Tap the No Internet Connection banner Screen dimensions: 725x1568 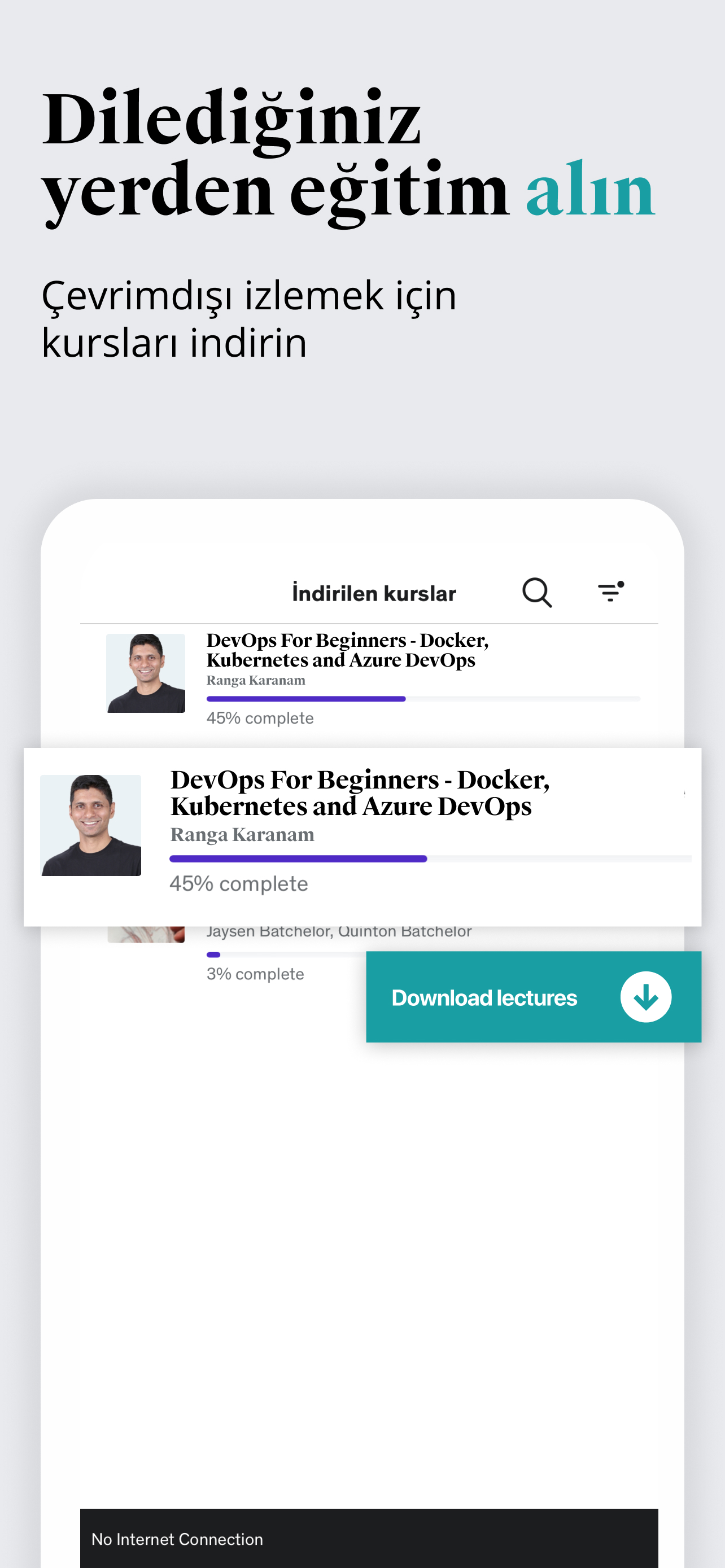pos(369,1538)
